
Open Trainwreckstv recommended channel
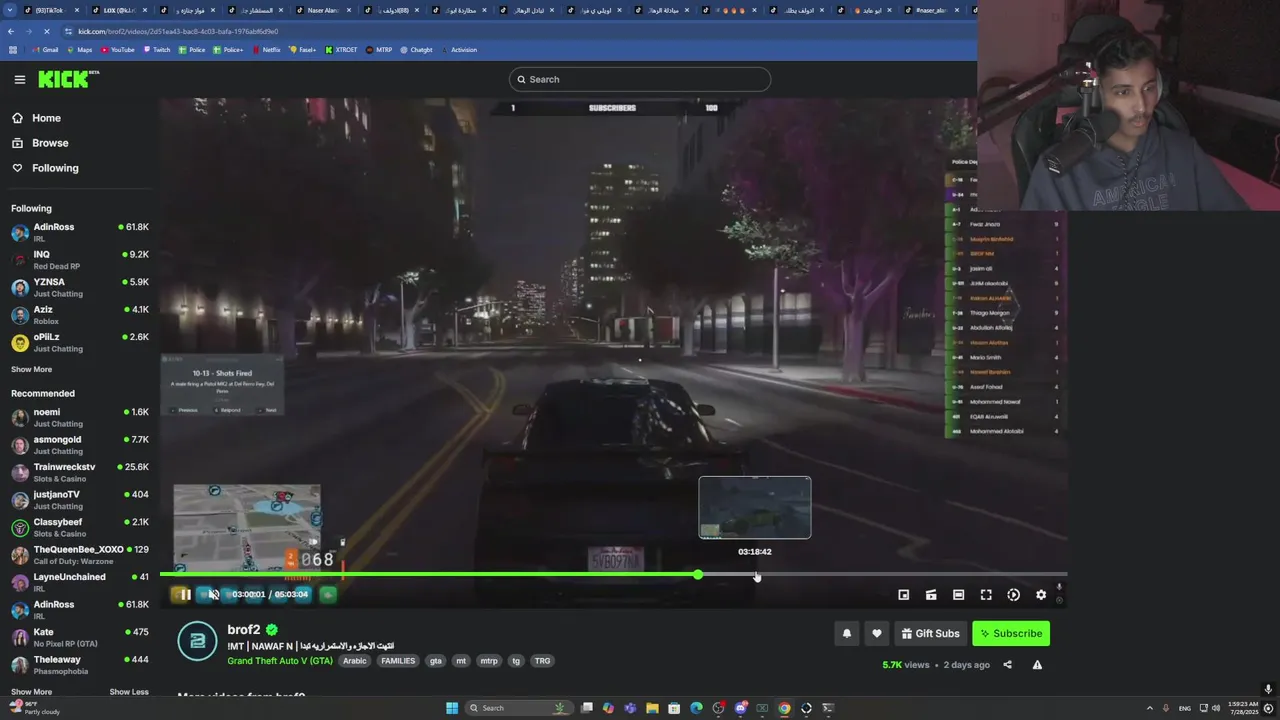click(80, 472)
